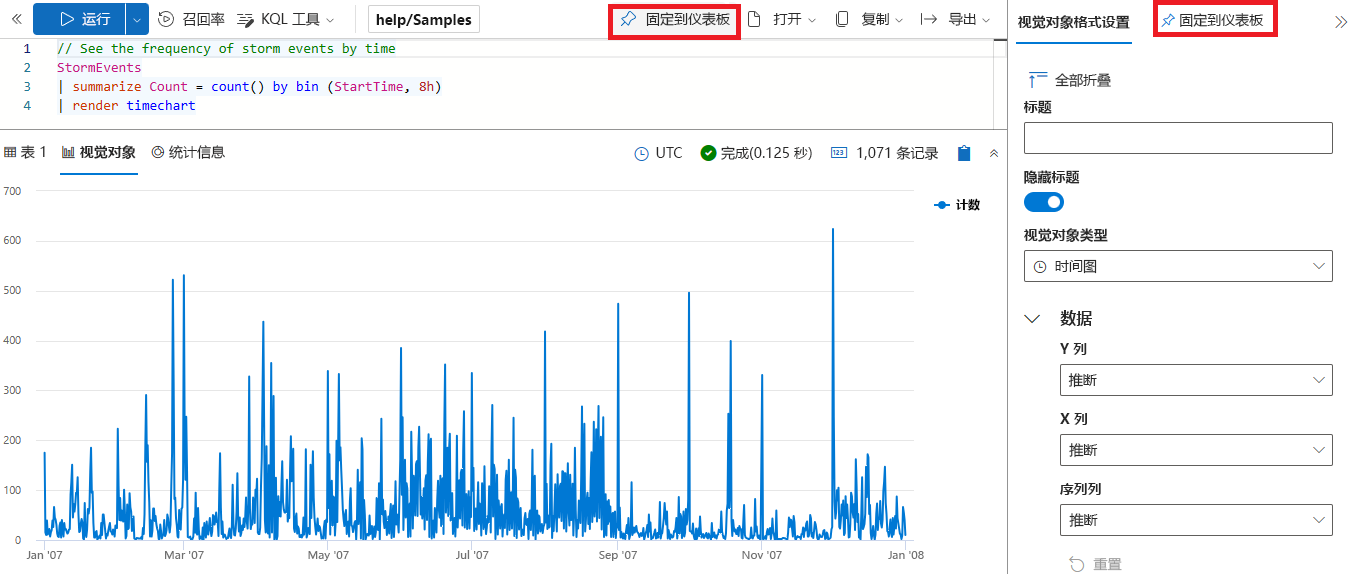Screen dimensions: 1350x576
Task: Click the render timechart line
Action: coord(126,105)
